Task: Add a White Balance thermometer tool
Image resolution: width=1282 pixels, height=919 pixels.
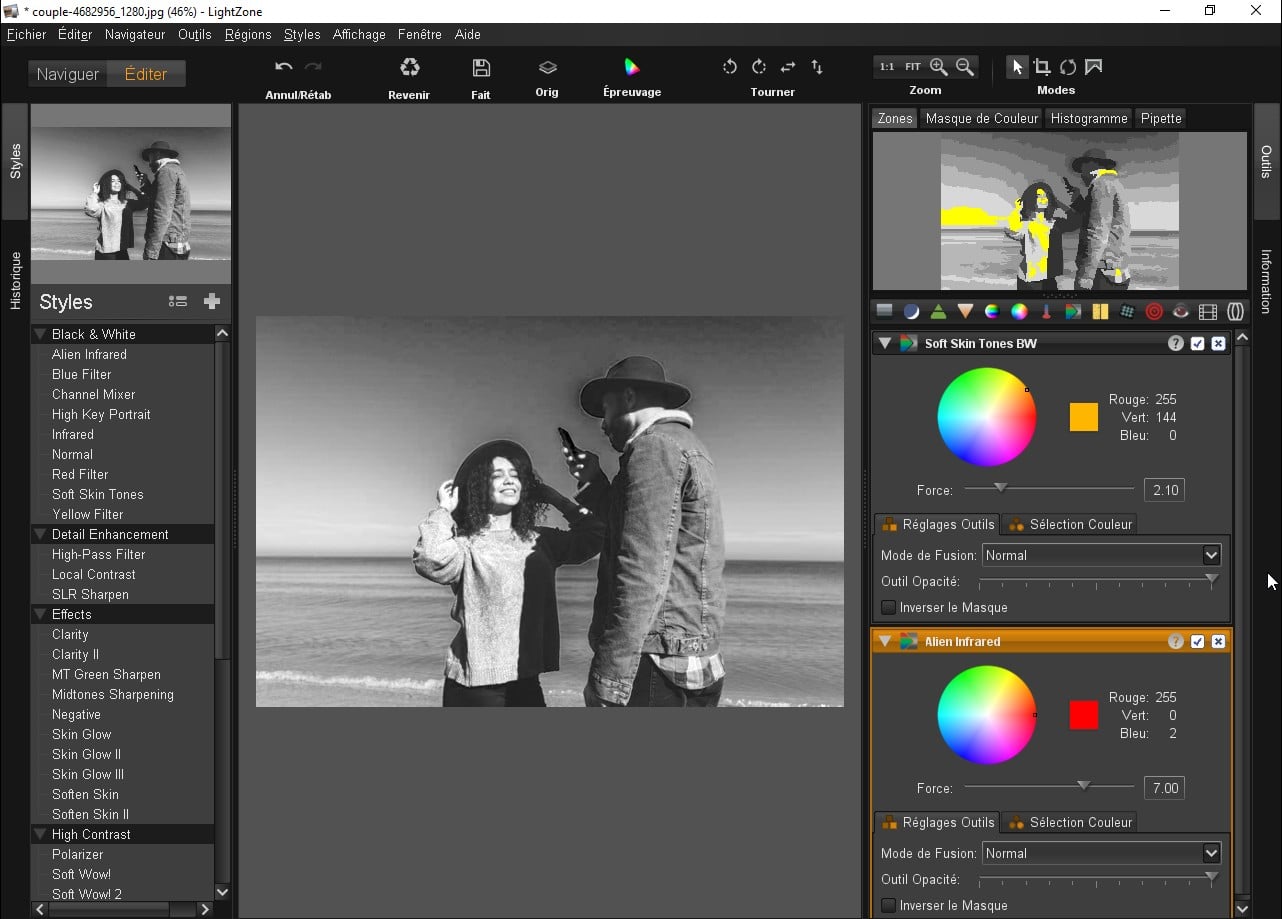Action: click(x=1046, y=312)
